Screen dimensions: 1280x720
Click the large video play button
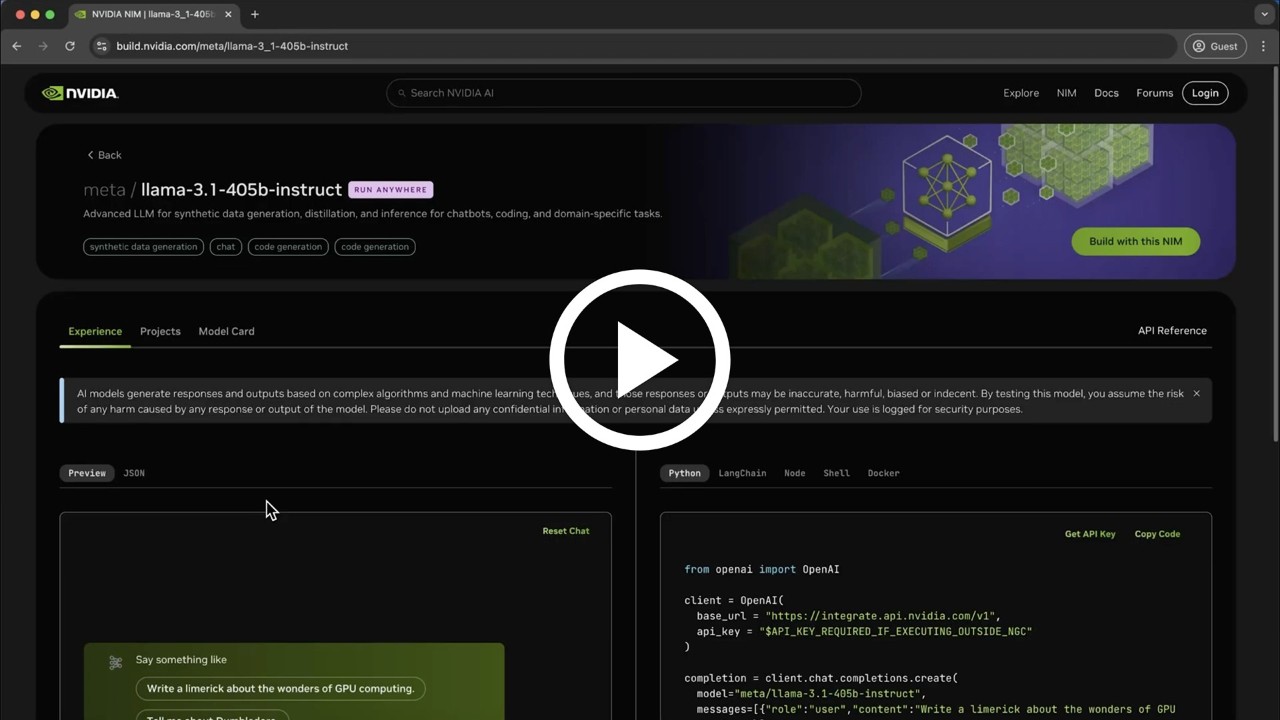(x=640, y=360)
